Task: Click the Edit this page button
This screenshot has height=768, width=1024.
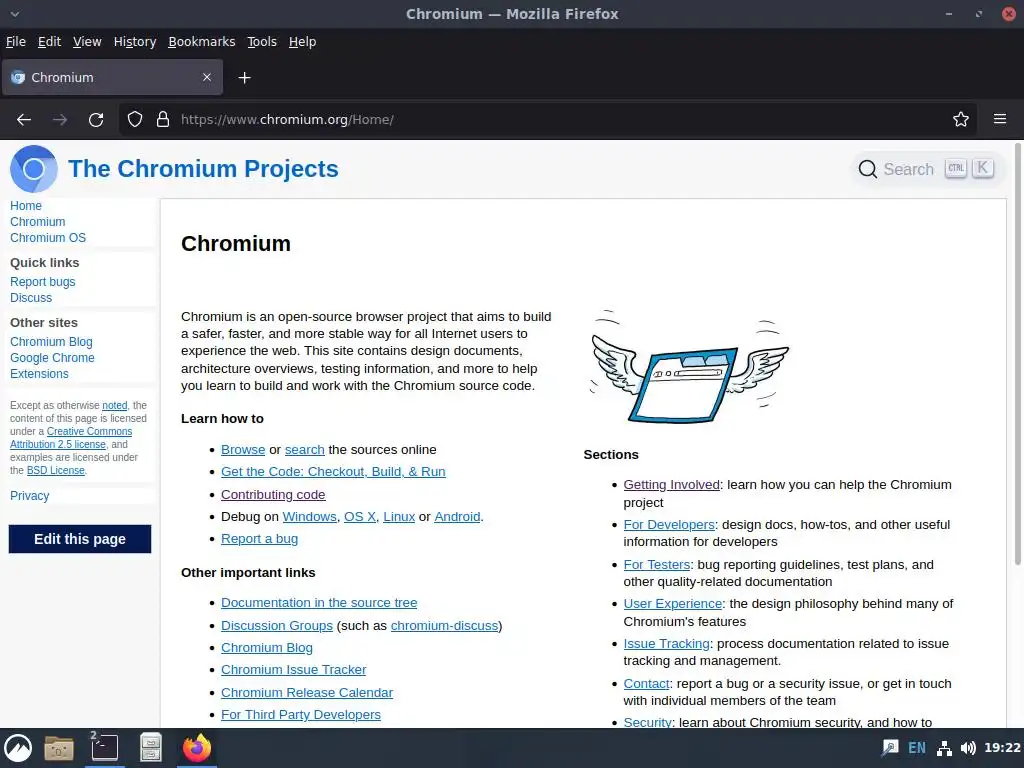Action: coord(80,539)
